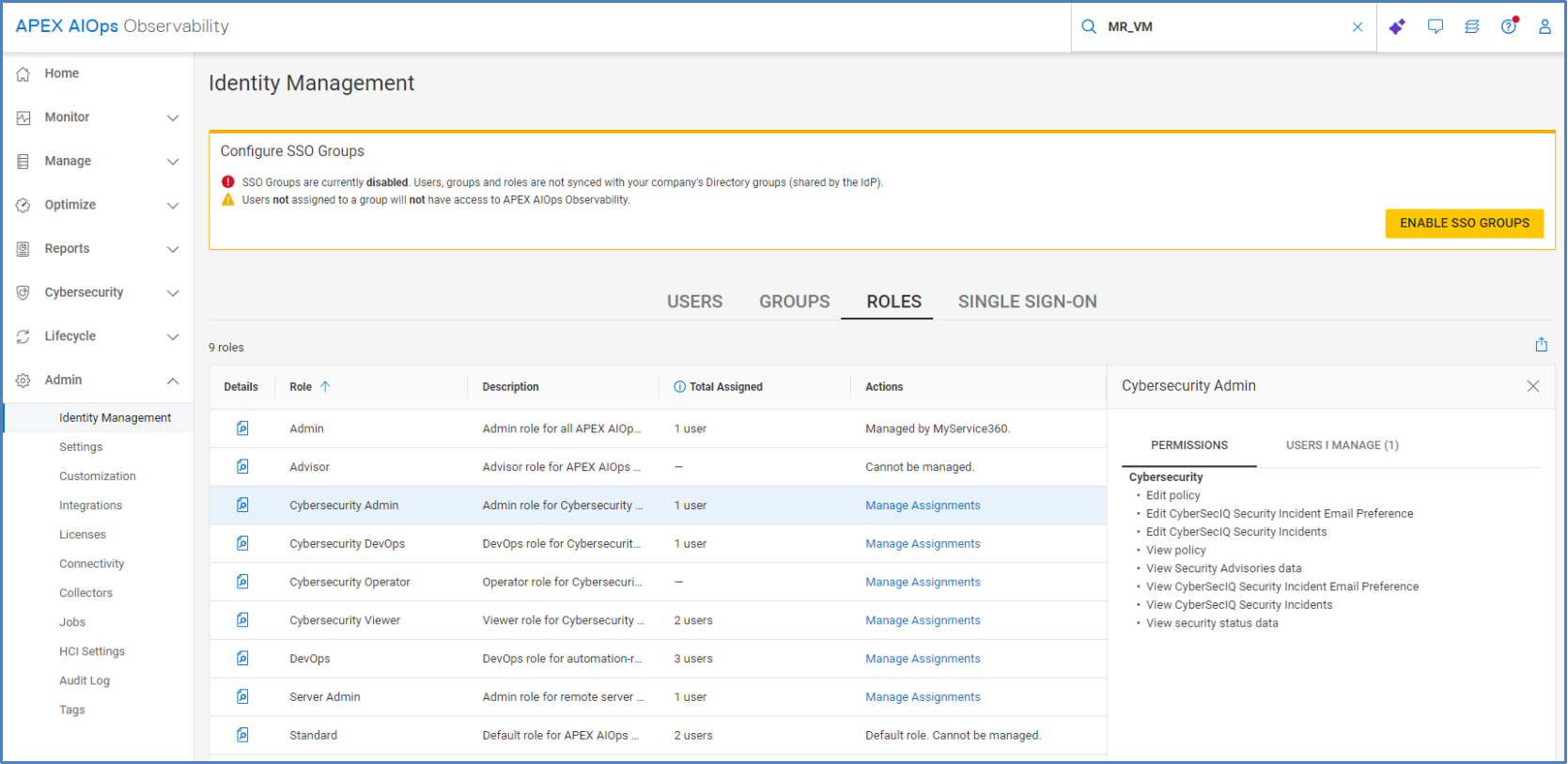Click the Description column header
This screenshot has height=764, width=1568.
coord(510,387)
